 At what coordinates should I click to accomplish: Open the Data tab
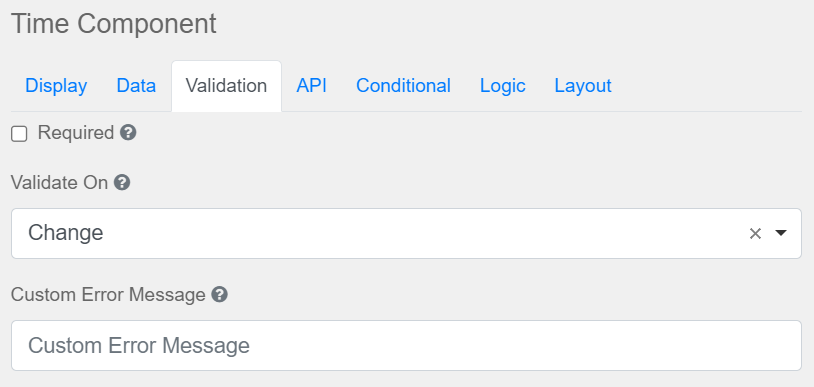coord(136,86)
